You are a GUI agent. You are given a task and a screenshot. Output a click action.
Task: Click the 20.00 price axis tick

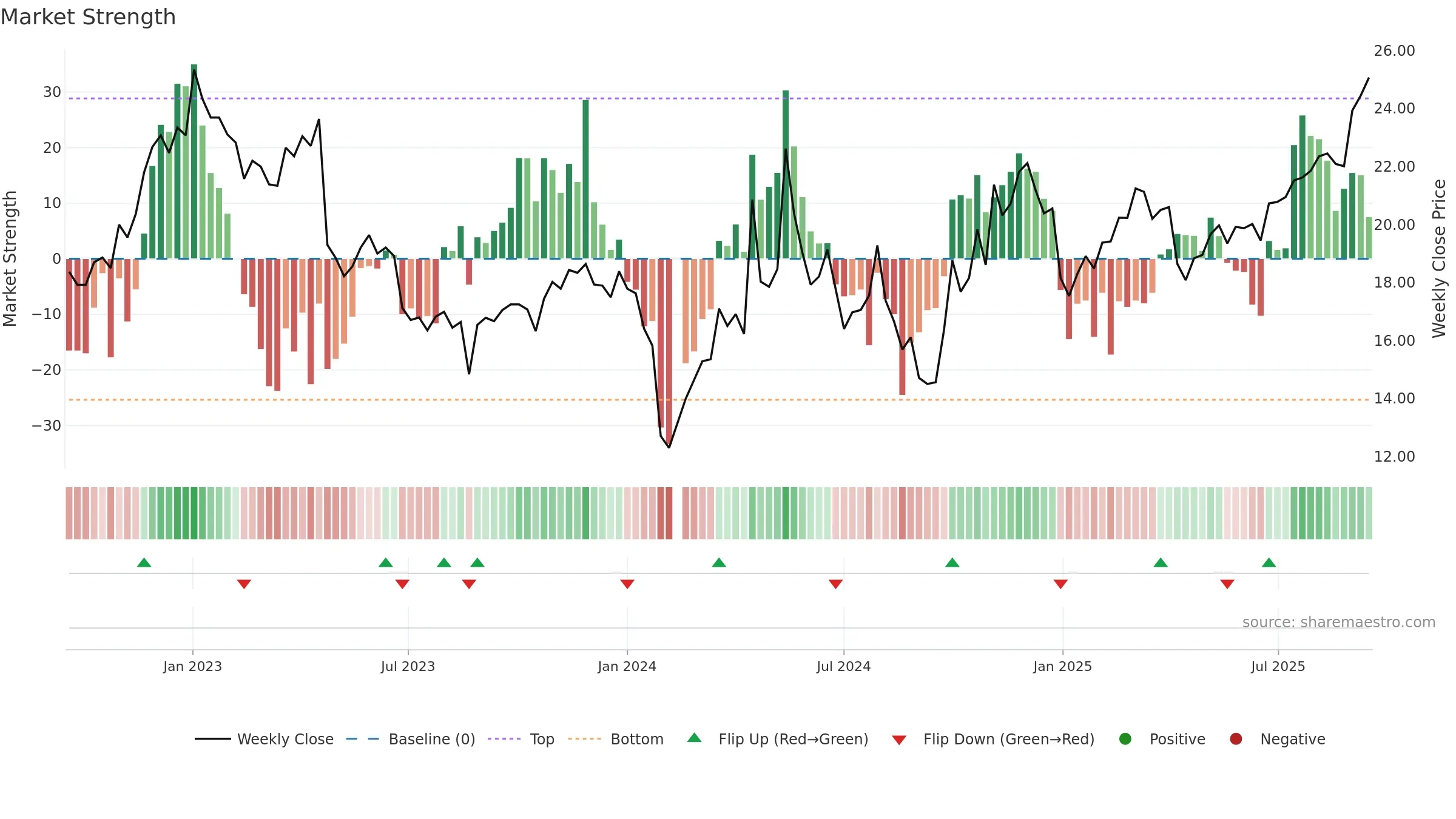tap(1394, 225)
